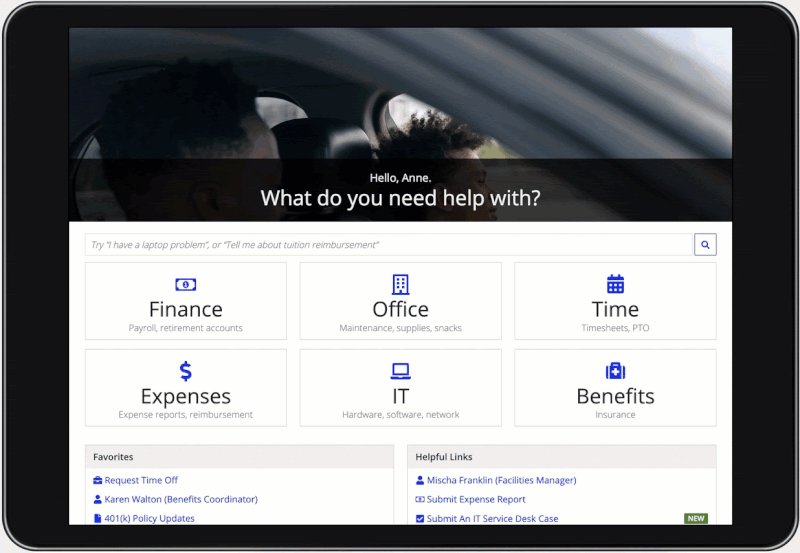The image size is (800, 553).
Task: Open the Time category heading
Action: (615, 309)
